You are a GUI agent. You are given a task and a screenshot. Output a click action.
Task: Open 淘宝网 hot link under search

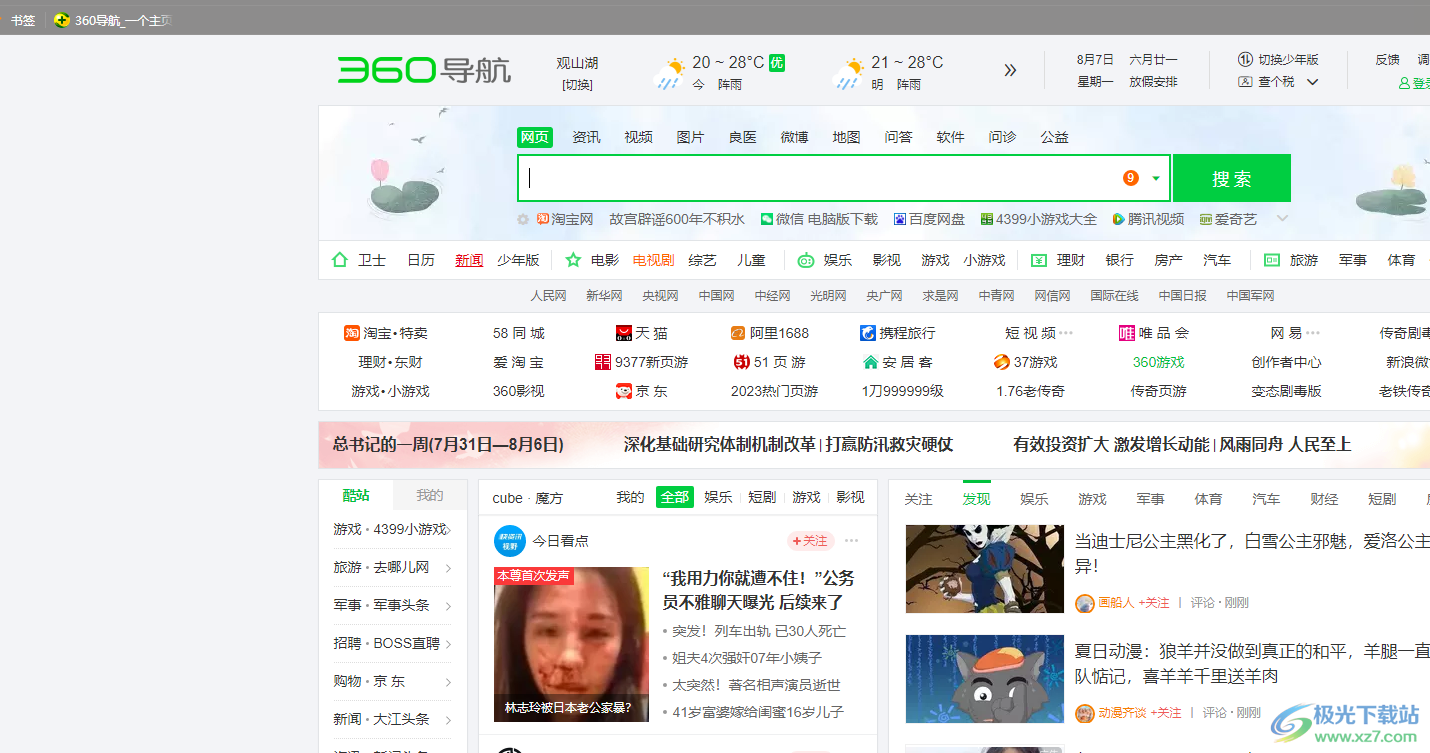point(565,219)
